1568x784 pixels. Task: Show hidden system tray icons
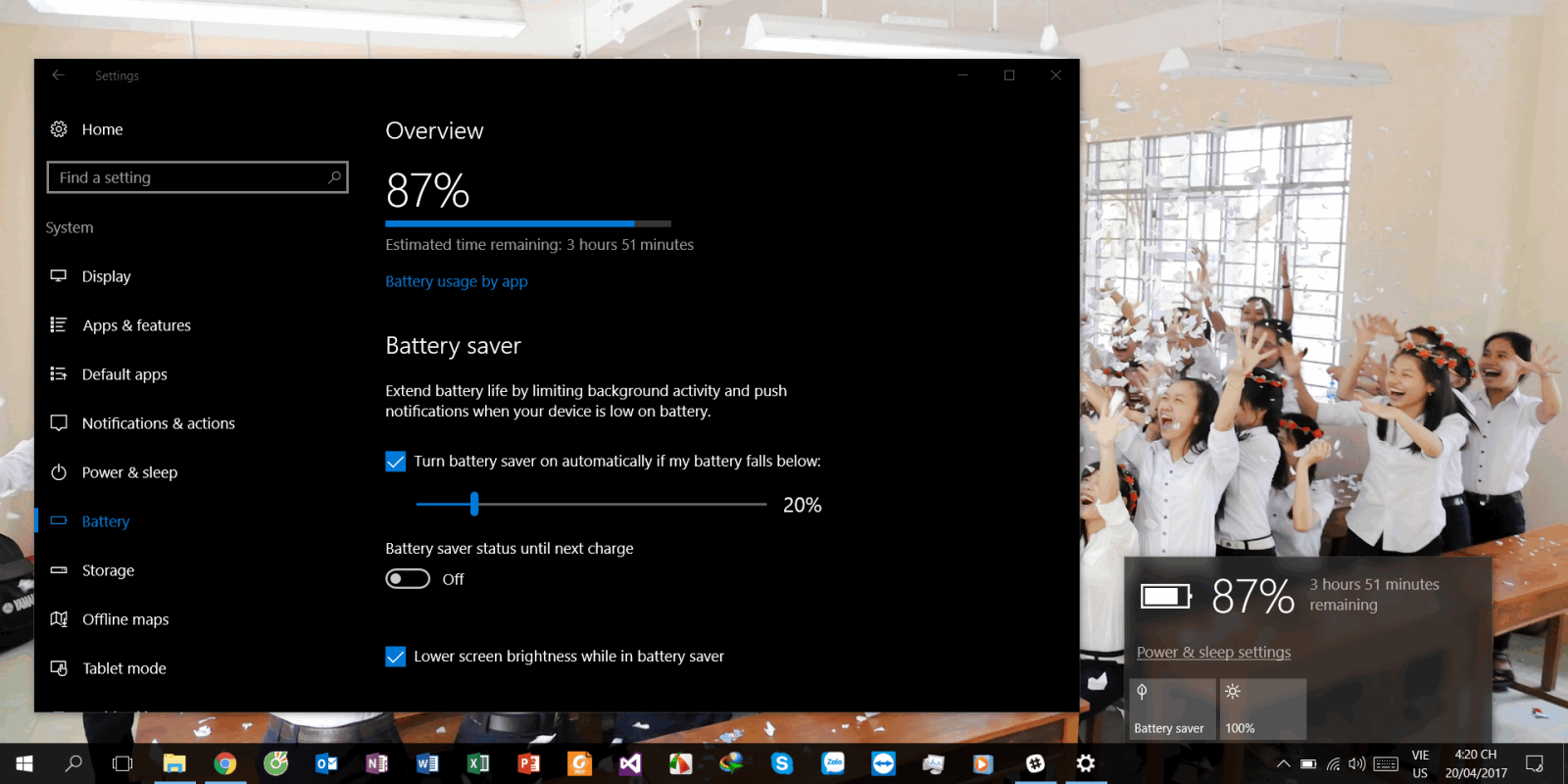[1283, 764]
